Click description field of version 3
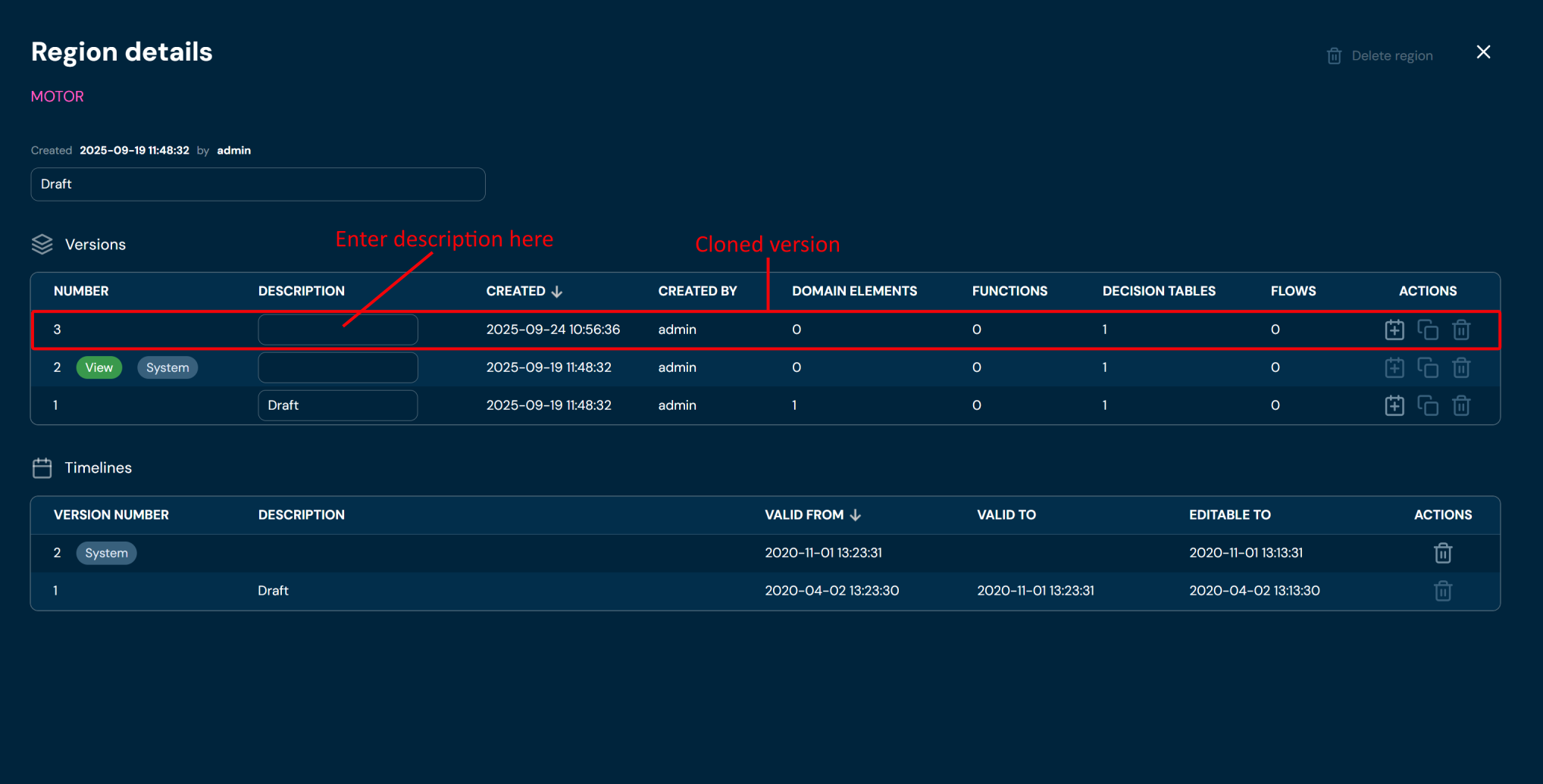This screenshot has width=1543, height=784. tap(337, 330)
